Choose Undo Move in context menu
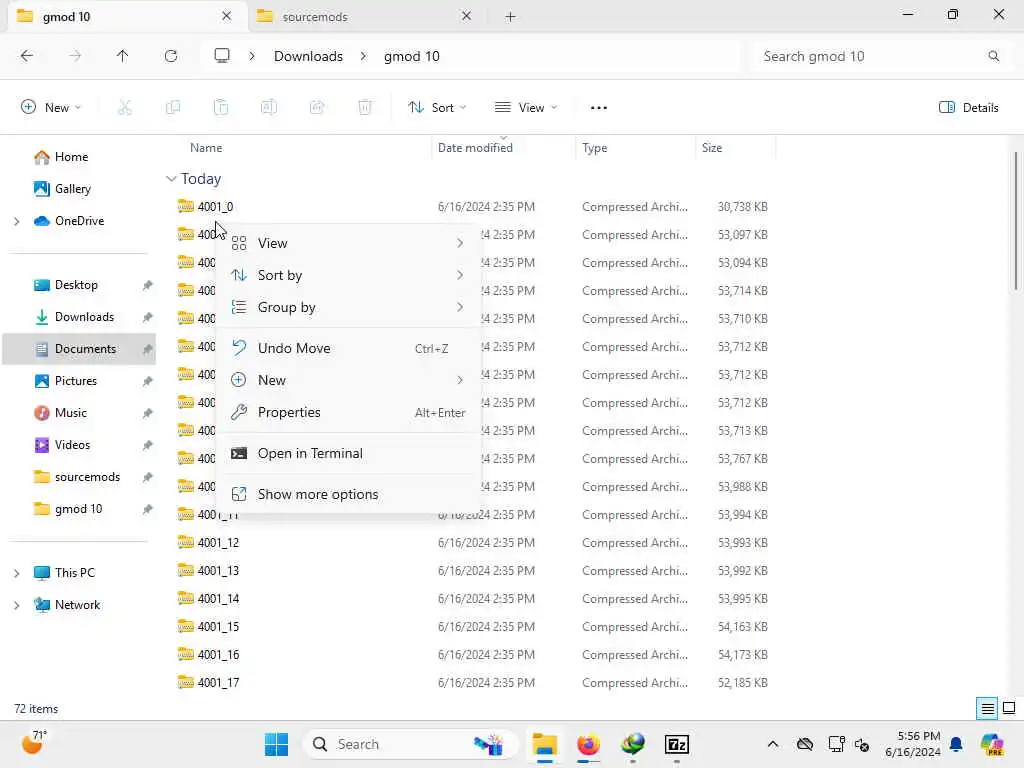 pos(348,348)
